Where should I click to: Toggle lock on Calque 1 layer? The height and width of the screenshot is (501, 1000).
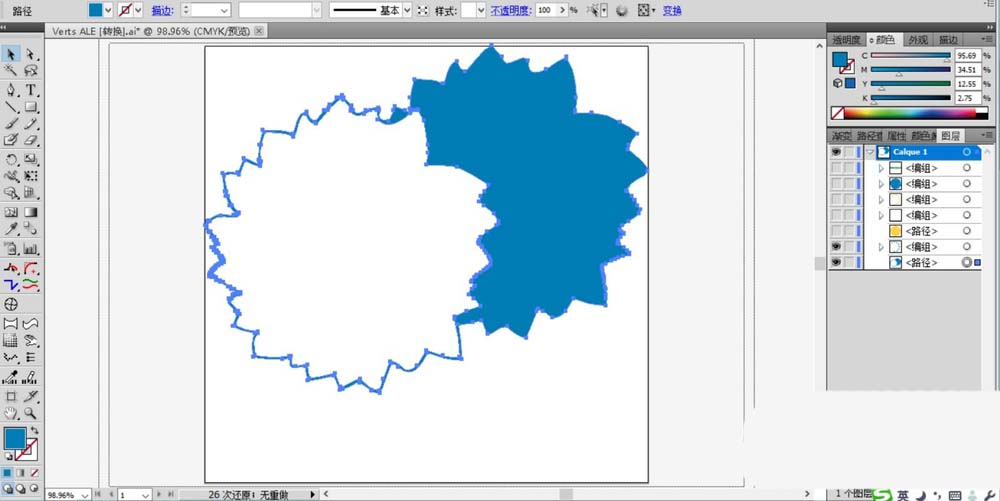tap(849, 152)
